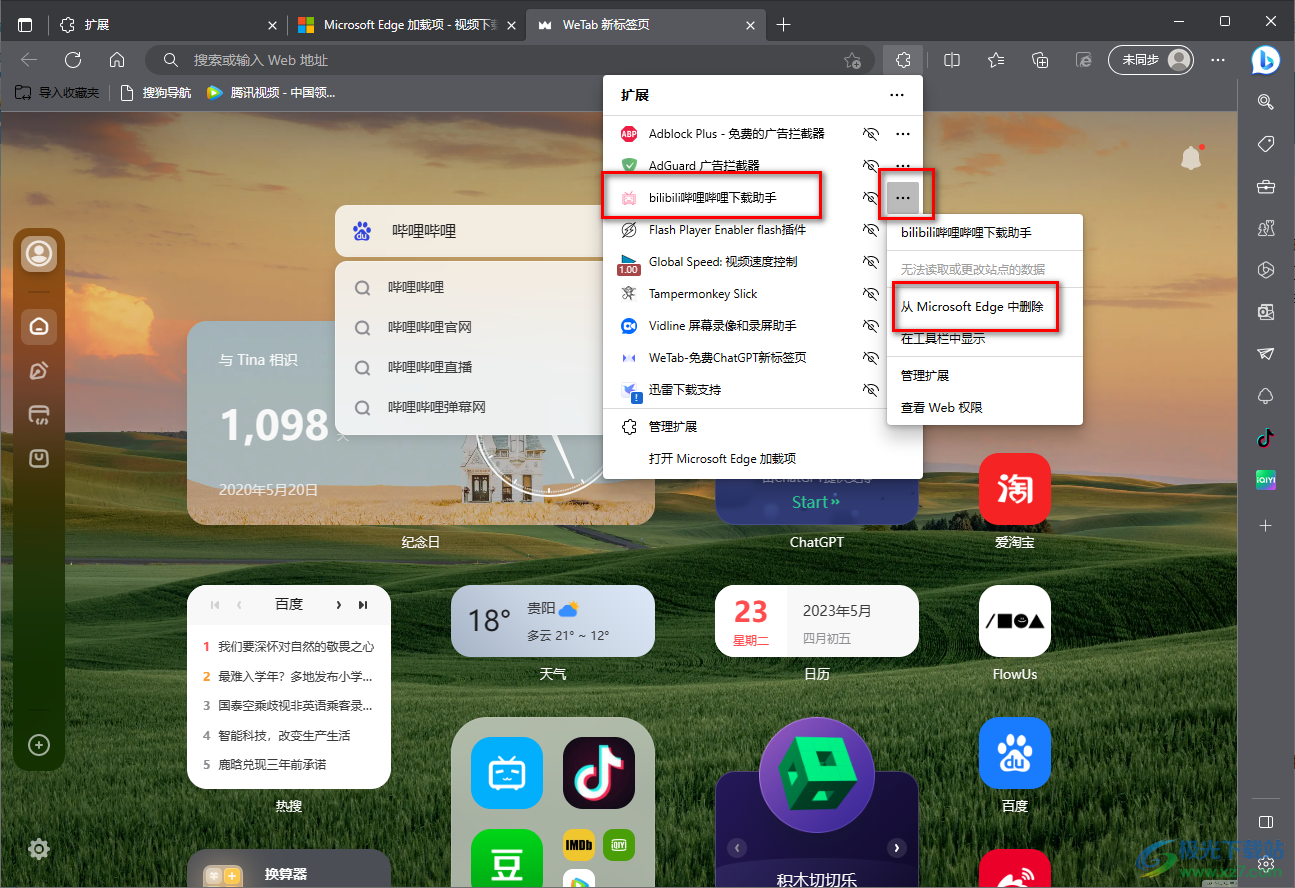Viewport: 1295px width, 888px height.
Task: Open Collections icon in toolbar
Action: pyautogui.click(x=1040, y=60)
